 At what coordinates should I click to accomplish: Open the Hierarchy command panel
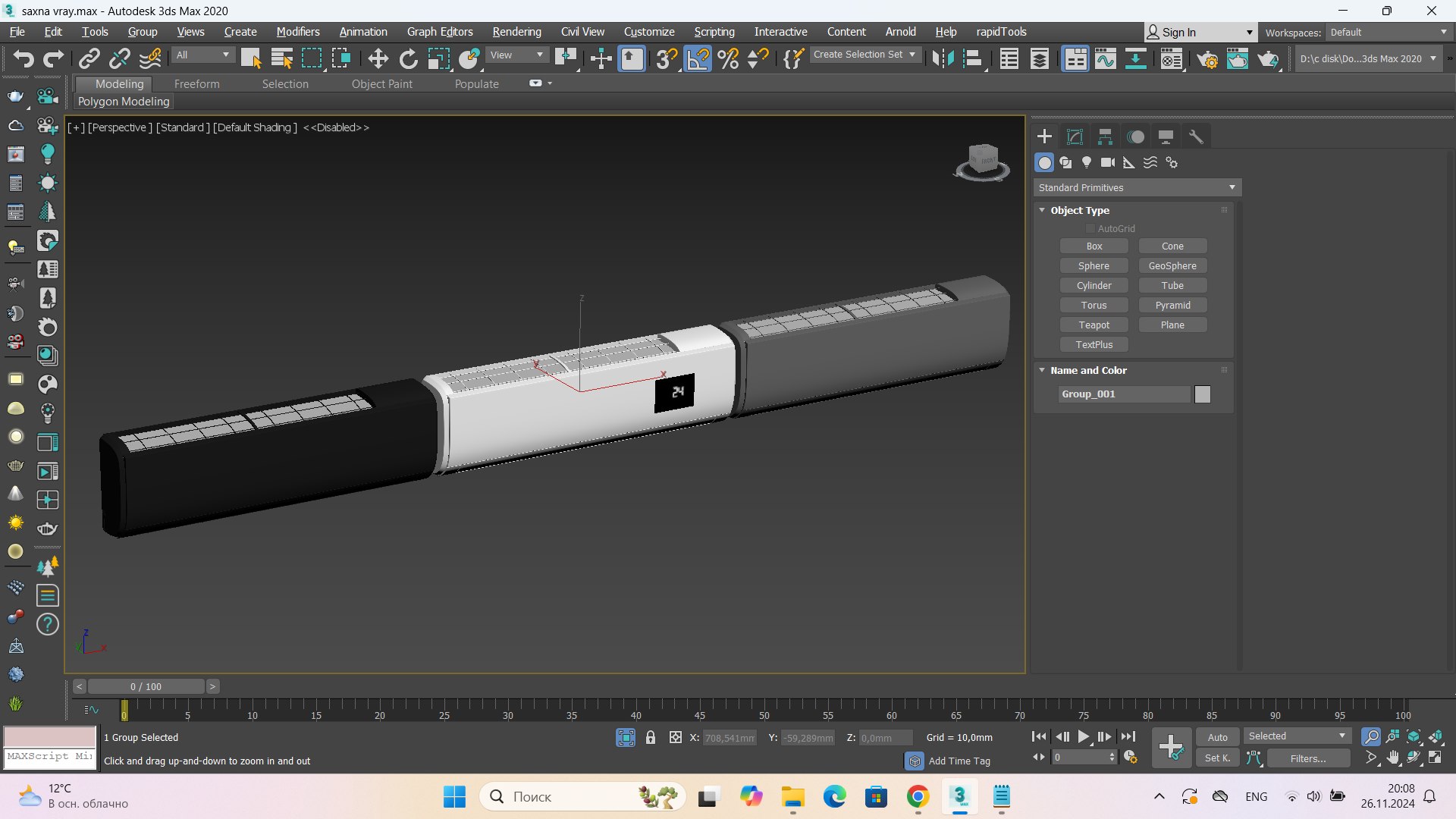point(1105,136)
